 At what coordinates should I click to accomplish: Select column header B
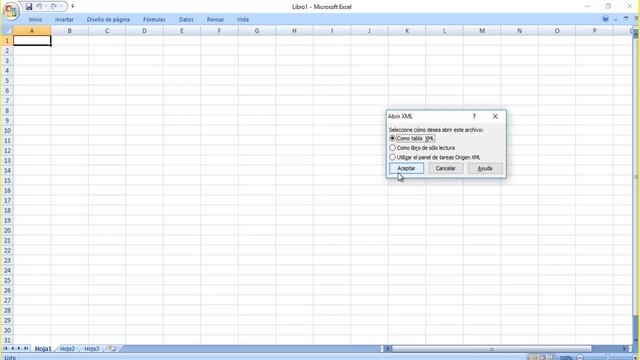click(x=69, y=31)
